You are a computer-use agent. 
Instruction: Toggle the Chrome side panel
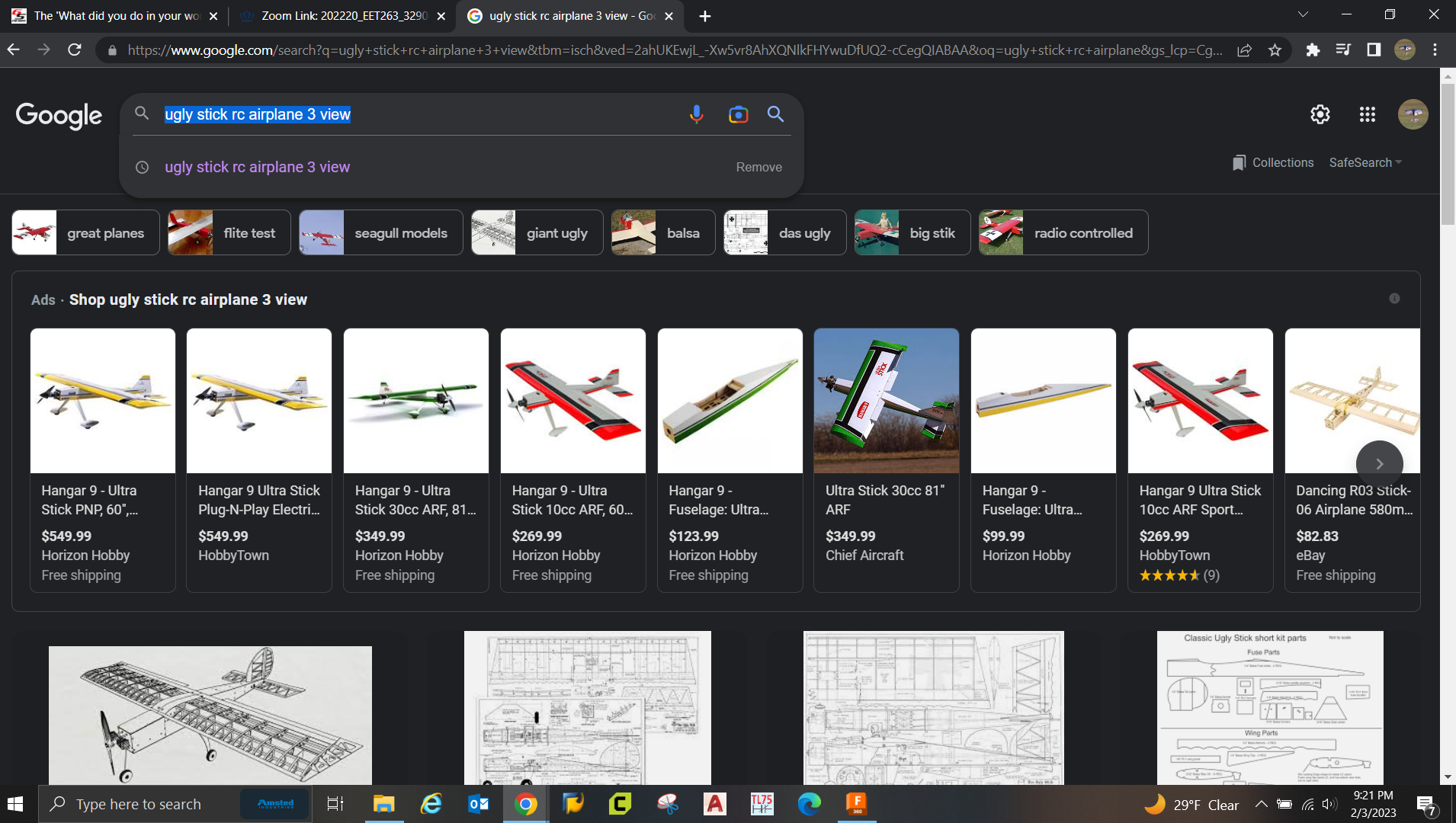click(x=1374, y=50)
